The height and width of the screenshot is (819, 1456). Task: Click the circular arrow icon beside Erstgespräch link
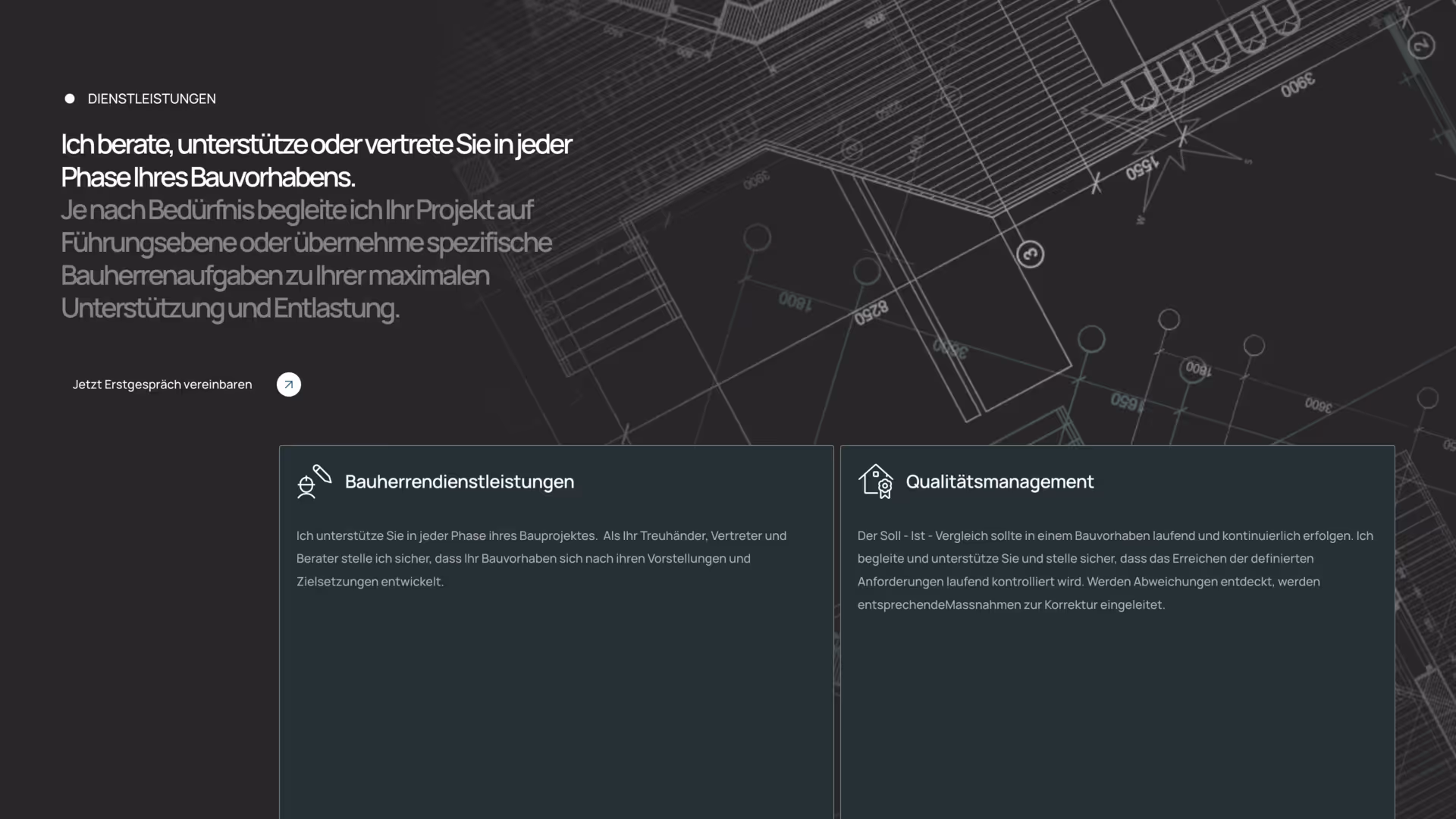pyautogui.click(x=288, y=384)
